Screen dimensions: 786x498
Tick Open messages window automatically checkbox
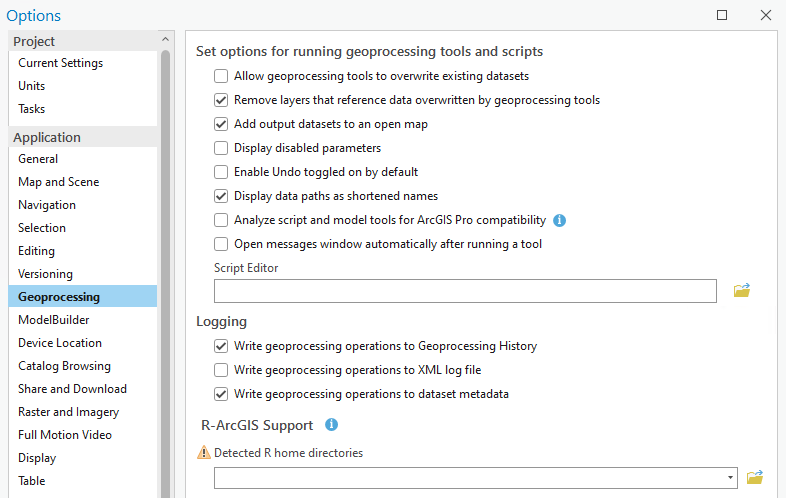[x=221, y=244]
